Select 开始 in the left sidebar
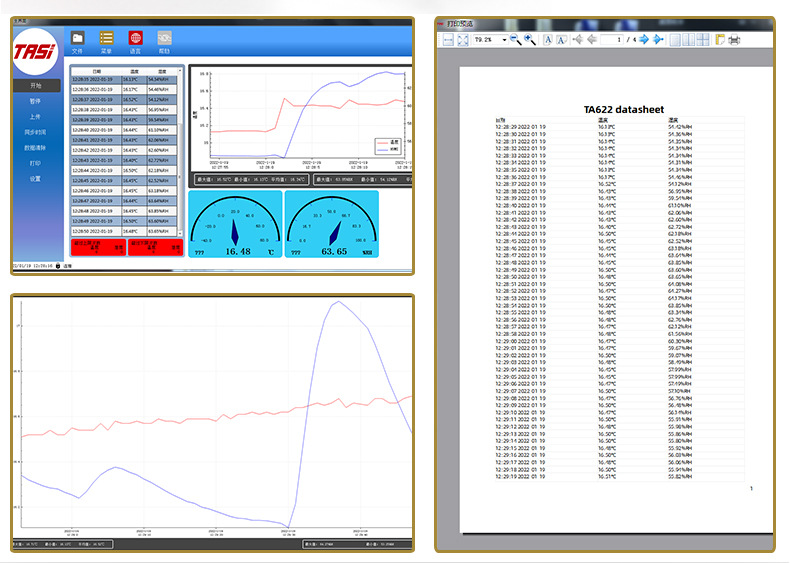This screenshot has height=563, width=790. (x=35, y=86)
